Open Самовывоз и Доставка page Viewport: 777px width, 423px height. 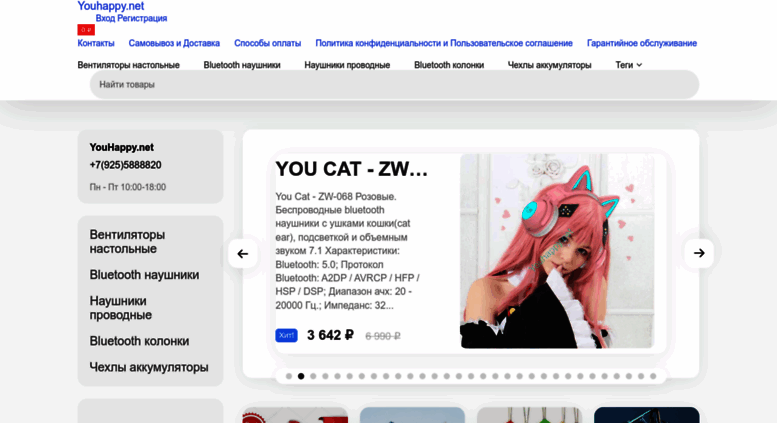[174, 43]
